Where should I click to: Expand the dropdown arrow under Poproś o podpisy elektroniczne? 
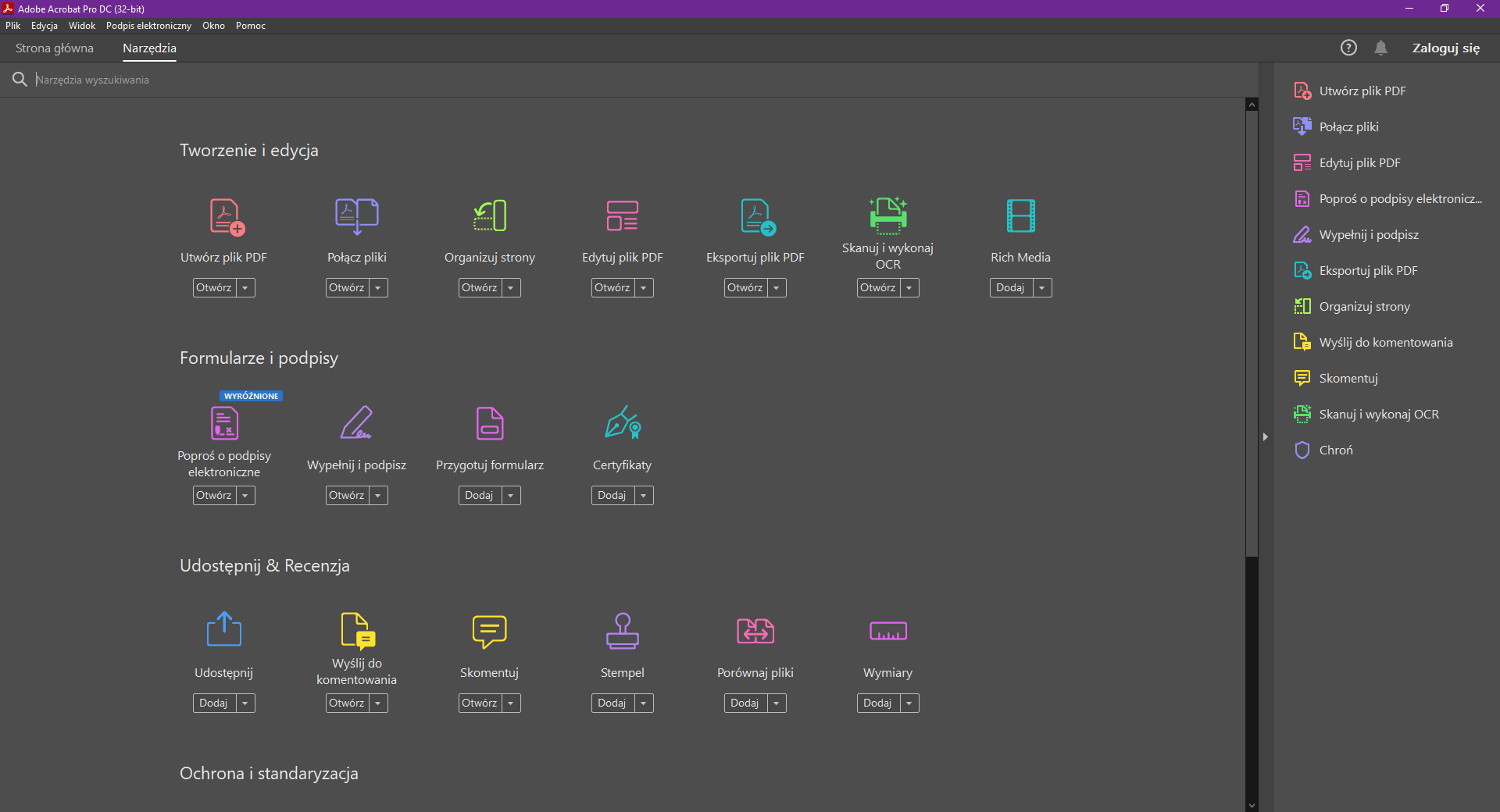[x=245, y=496]
